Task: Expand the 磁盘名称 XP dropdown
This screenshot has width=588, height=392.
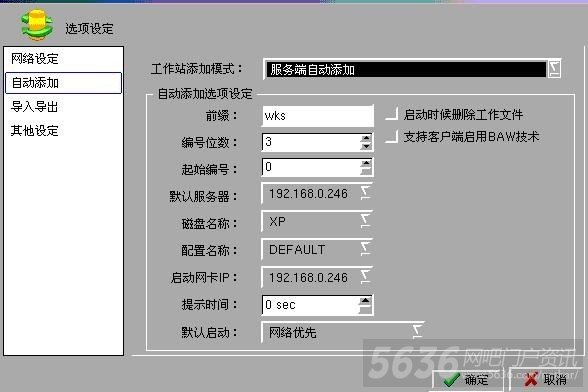Action: tap(366, 221)
